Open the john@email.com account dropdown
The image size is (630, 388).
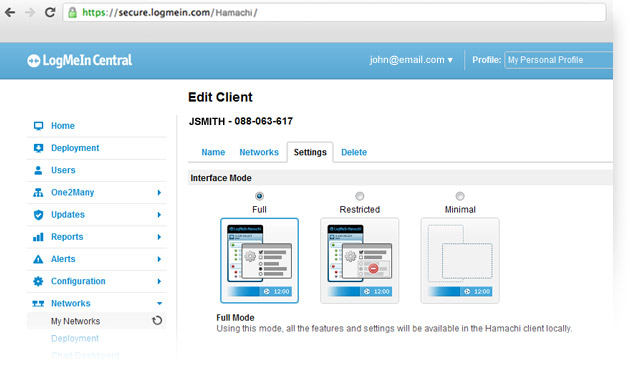411,60
